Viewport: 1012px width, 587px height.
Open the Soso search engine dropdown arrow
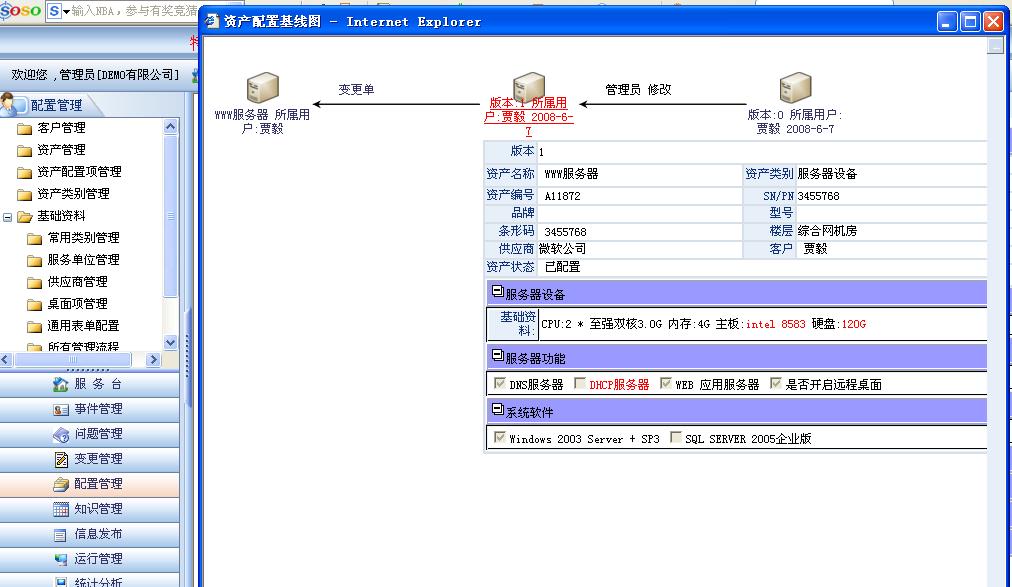pos(66,12)
